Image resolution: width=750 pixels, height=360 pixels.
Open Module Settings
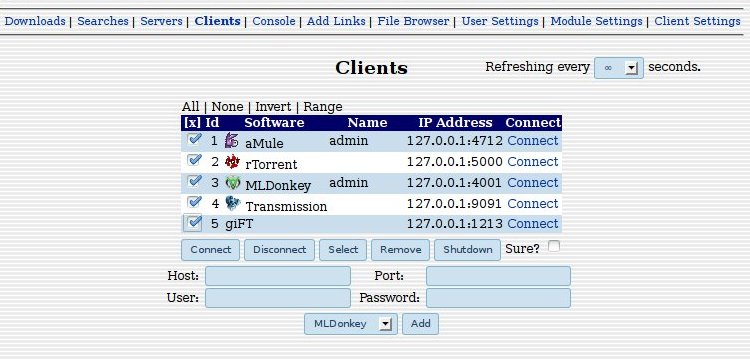pyautogui.click(x=596, y=21)
